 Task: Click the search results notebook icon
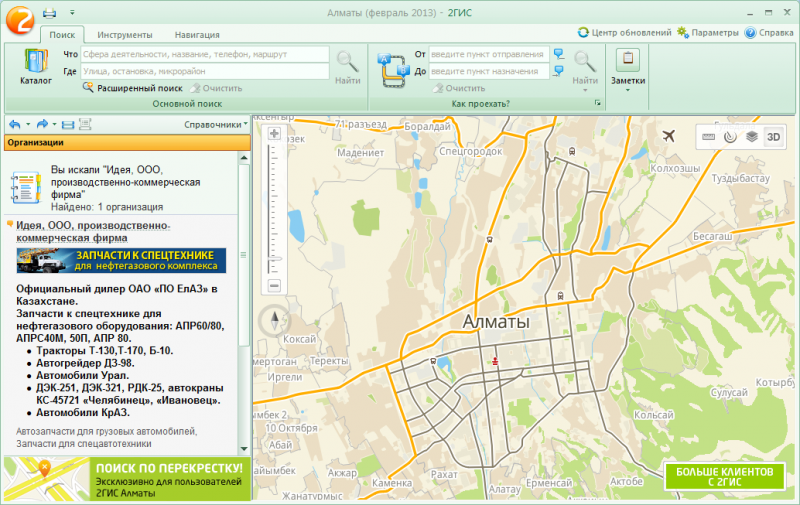[26, 188]
